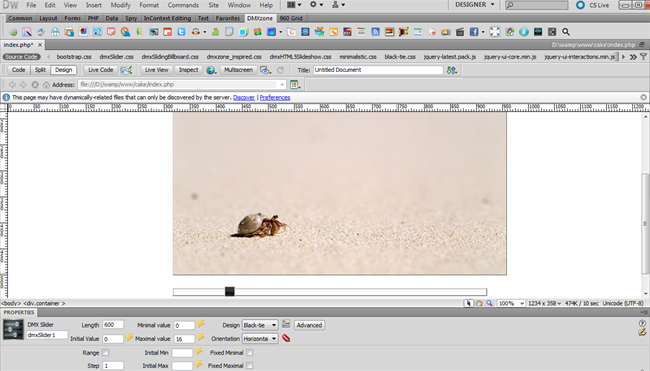Click the Discover link in info bar

pos(244,97)
